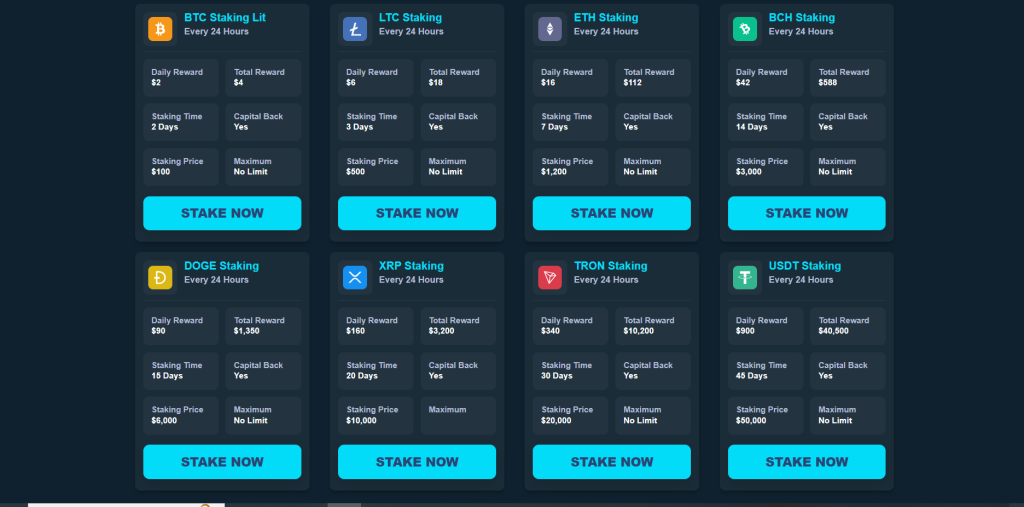1024x507 pixels.
Task: Click the 45 Days staking time
Action: tap(752, 376)
